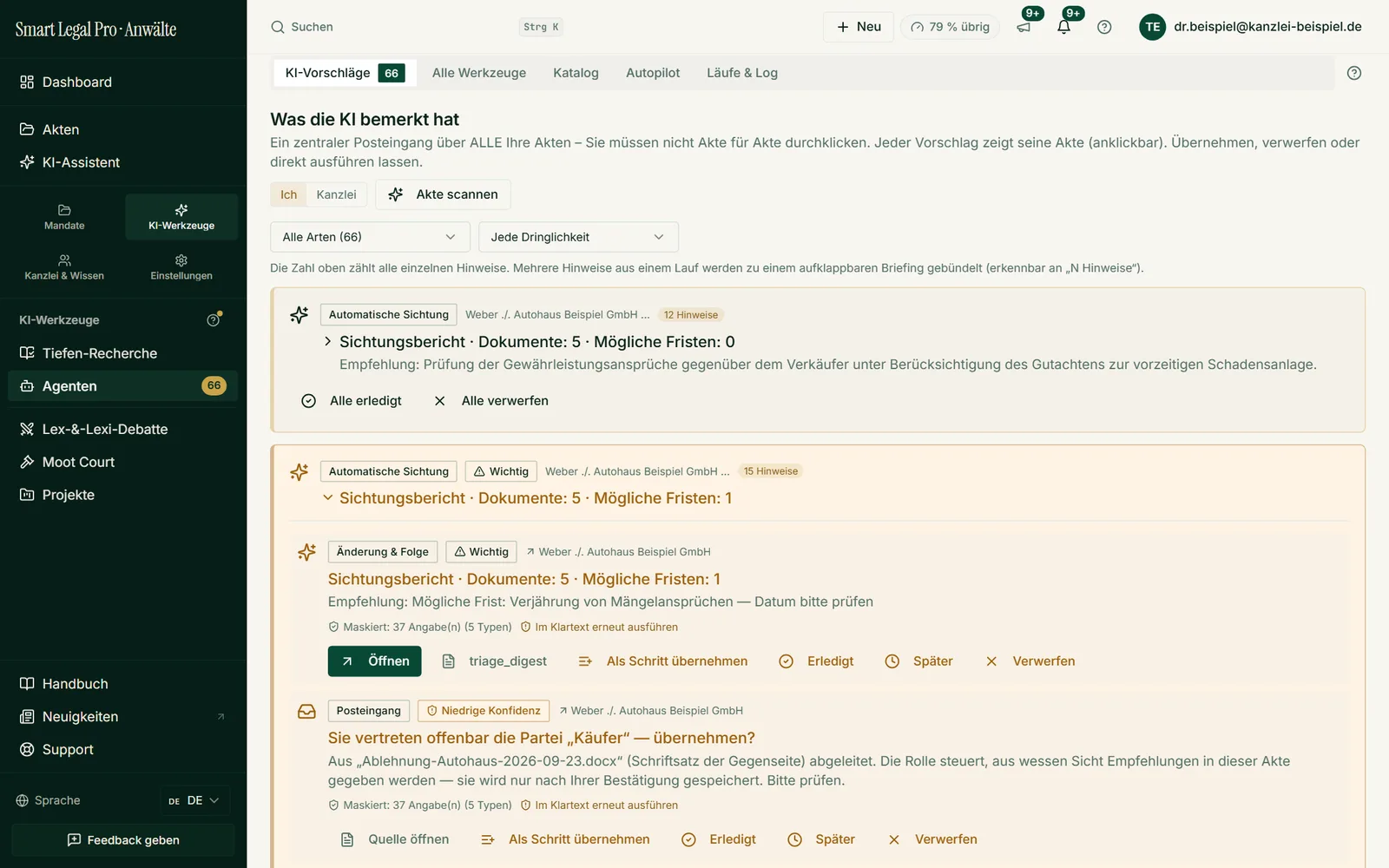The image size is (1389, 868).
Task: Launch Tiefen-Recherche tool
Action: (x=123, y=353)
